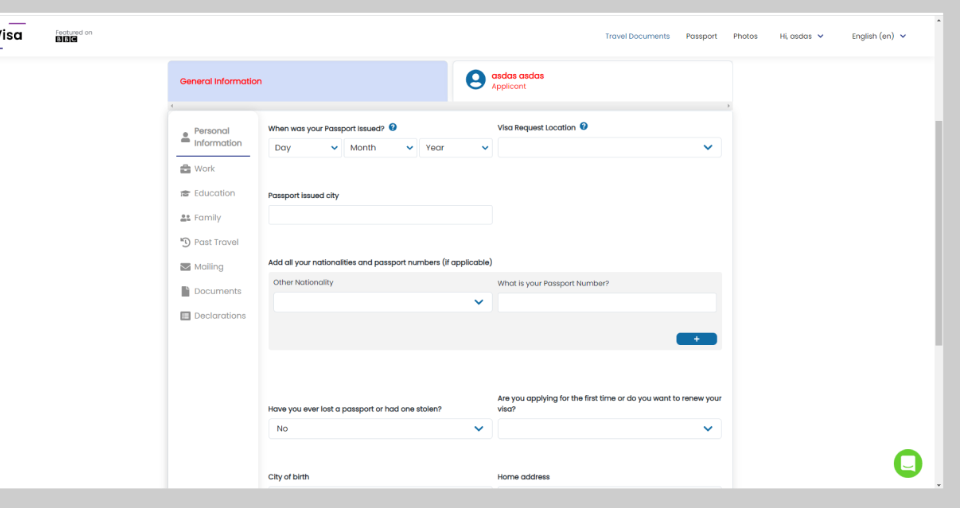Click the Declarations list icon
This screenshot has width=960, height=508.
click(186, 316)
